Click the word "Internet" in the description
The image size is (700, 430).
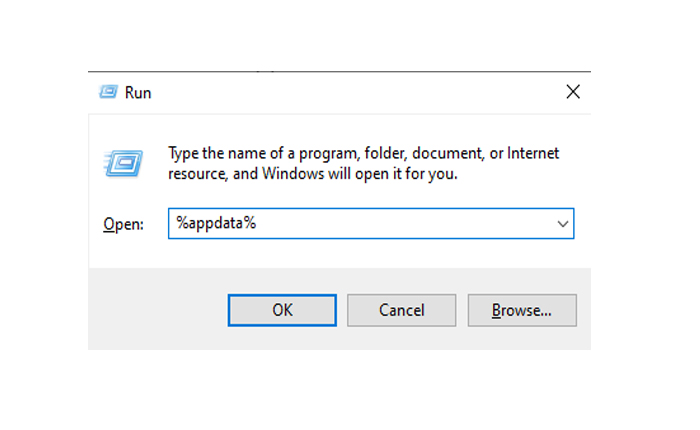click(x=533, y=153)
